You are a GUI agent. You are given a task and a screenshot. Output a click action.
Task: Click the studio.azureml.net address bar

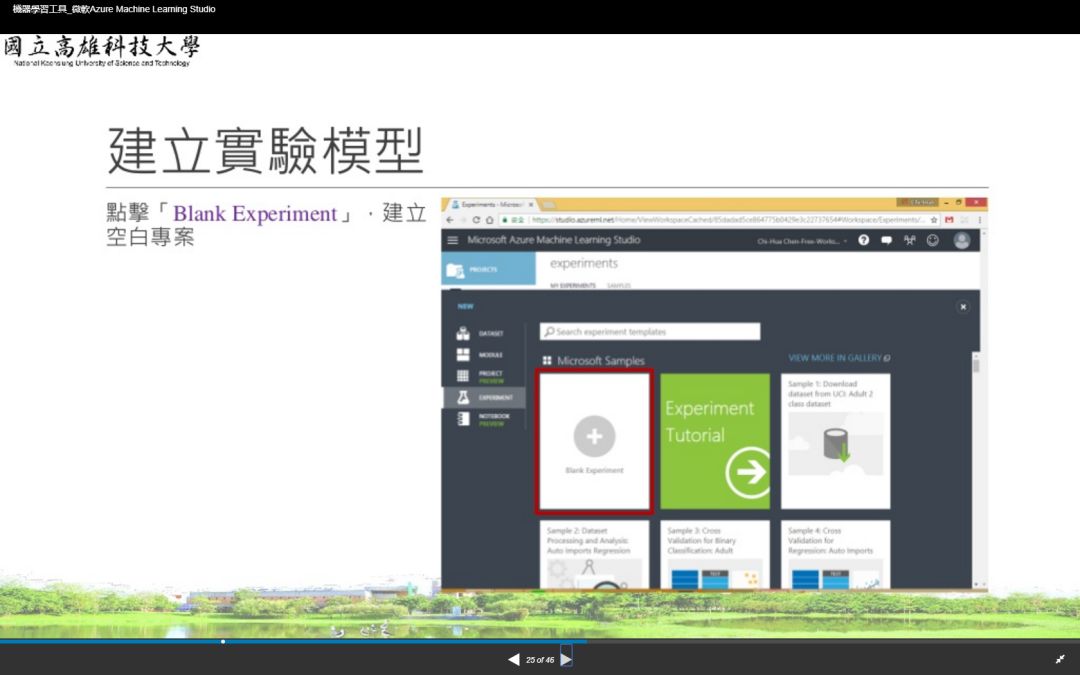(713, 220)
